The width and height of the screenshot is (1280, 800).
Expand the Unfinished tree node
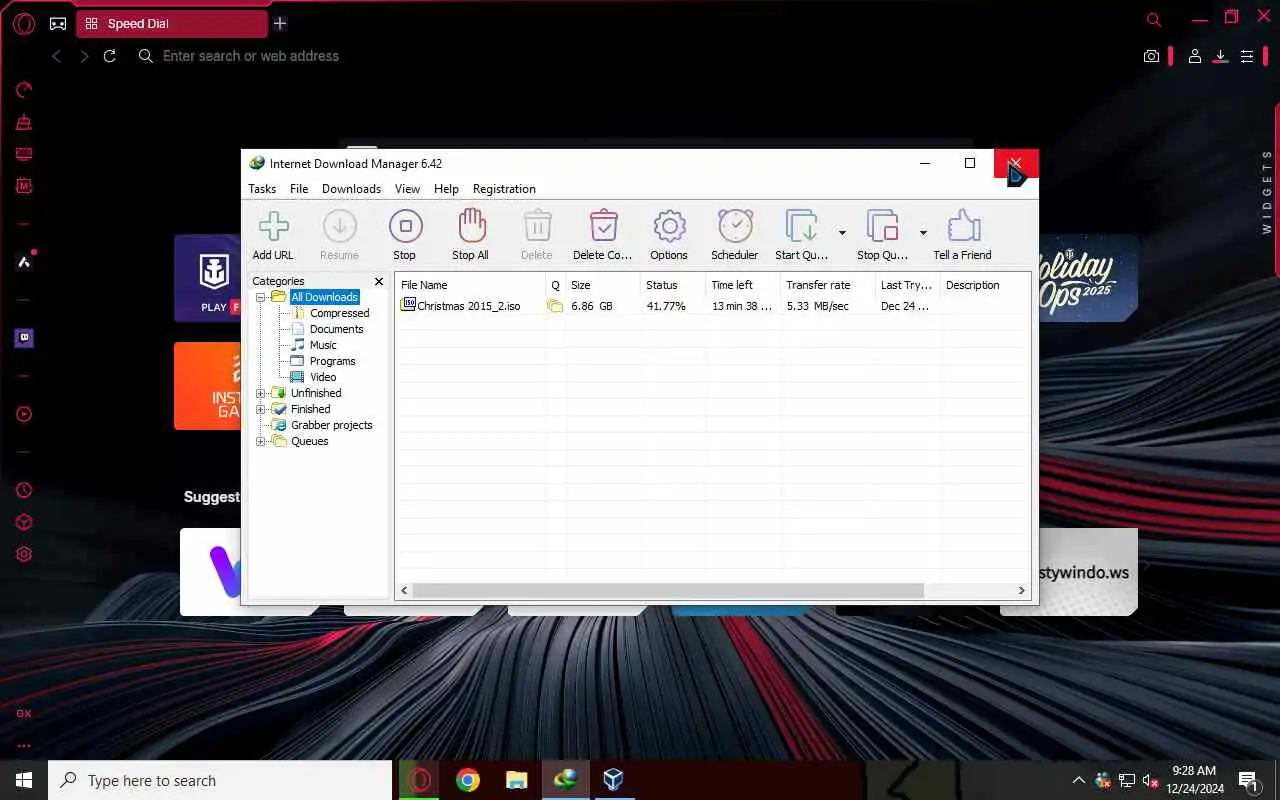pyautogui.click(x=260, y=393)
